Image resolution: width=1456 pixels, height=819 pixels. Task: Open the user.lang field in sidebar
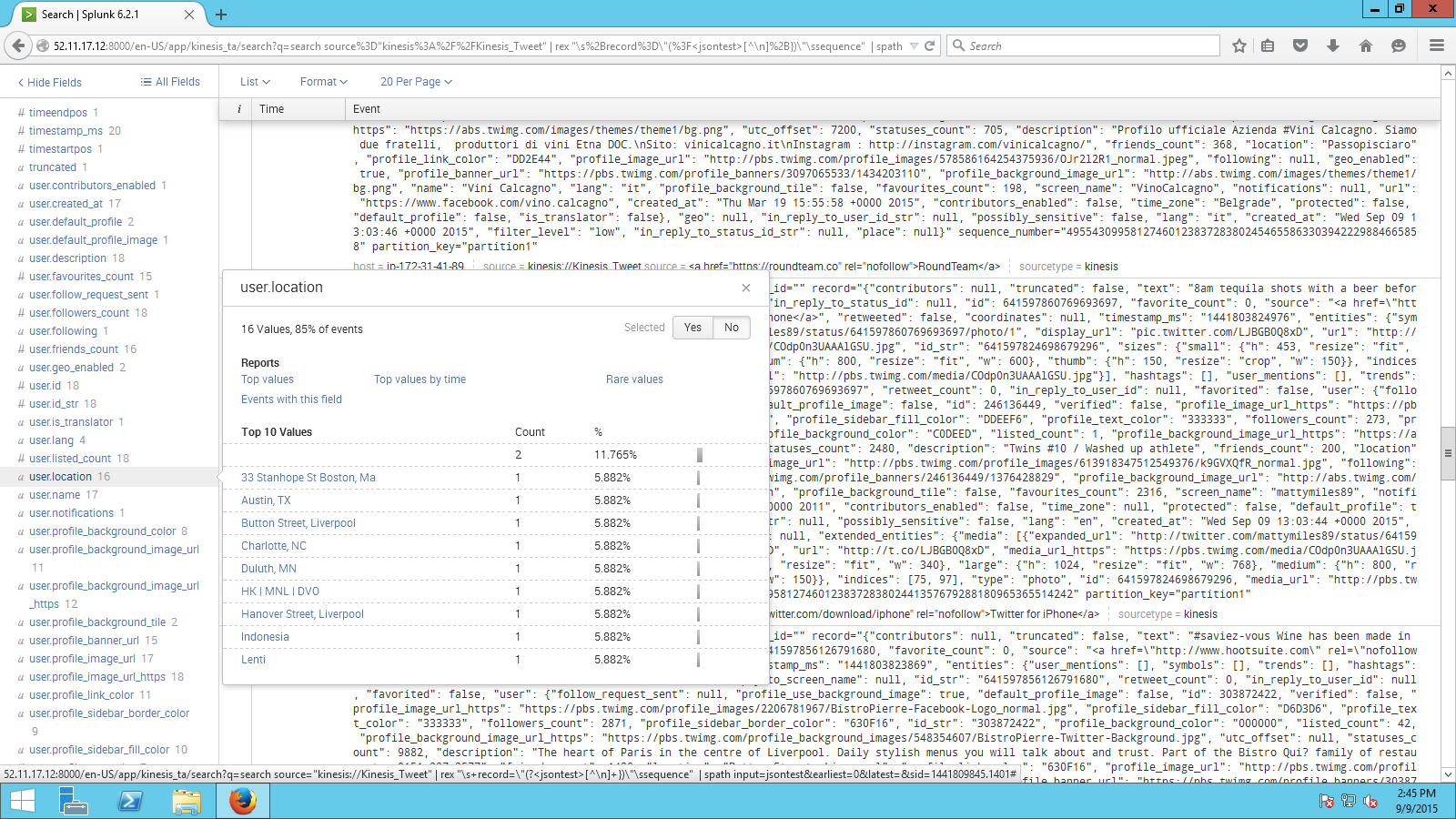coord(51,440)
